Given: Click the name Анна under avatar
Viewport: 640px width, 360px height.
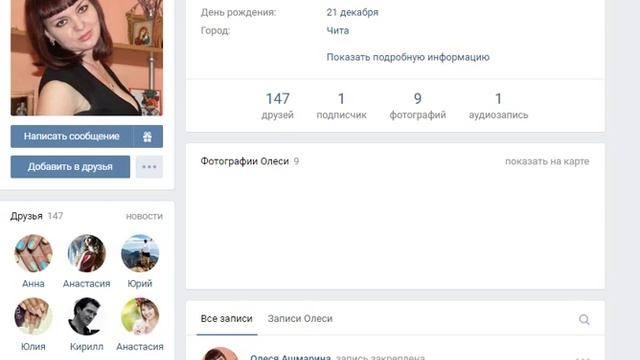Looking at the screenshot, I should tap(33, 283).
